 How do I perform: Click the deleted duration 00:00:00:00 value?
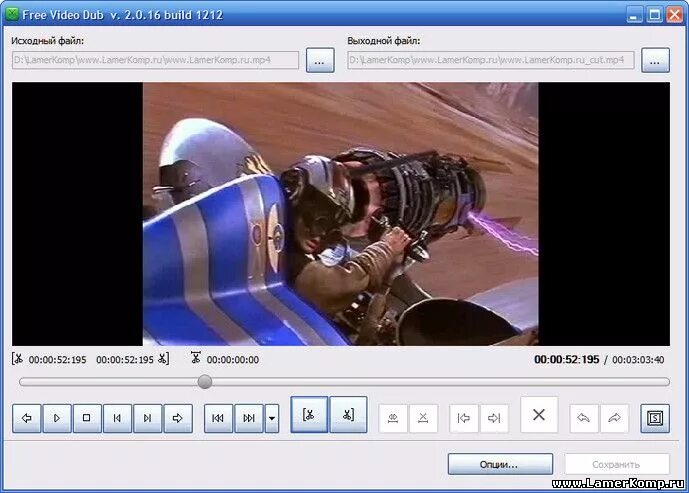(233, 360)
